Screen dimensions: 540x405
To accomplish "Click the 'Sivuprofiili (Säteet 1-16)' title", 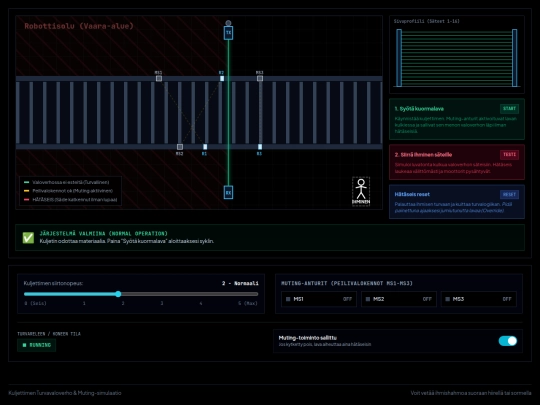I will (426, 21).
